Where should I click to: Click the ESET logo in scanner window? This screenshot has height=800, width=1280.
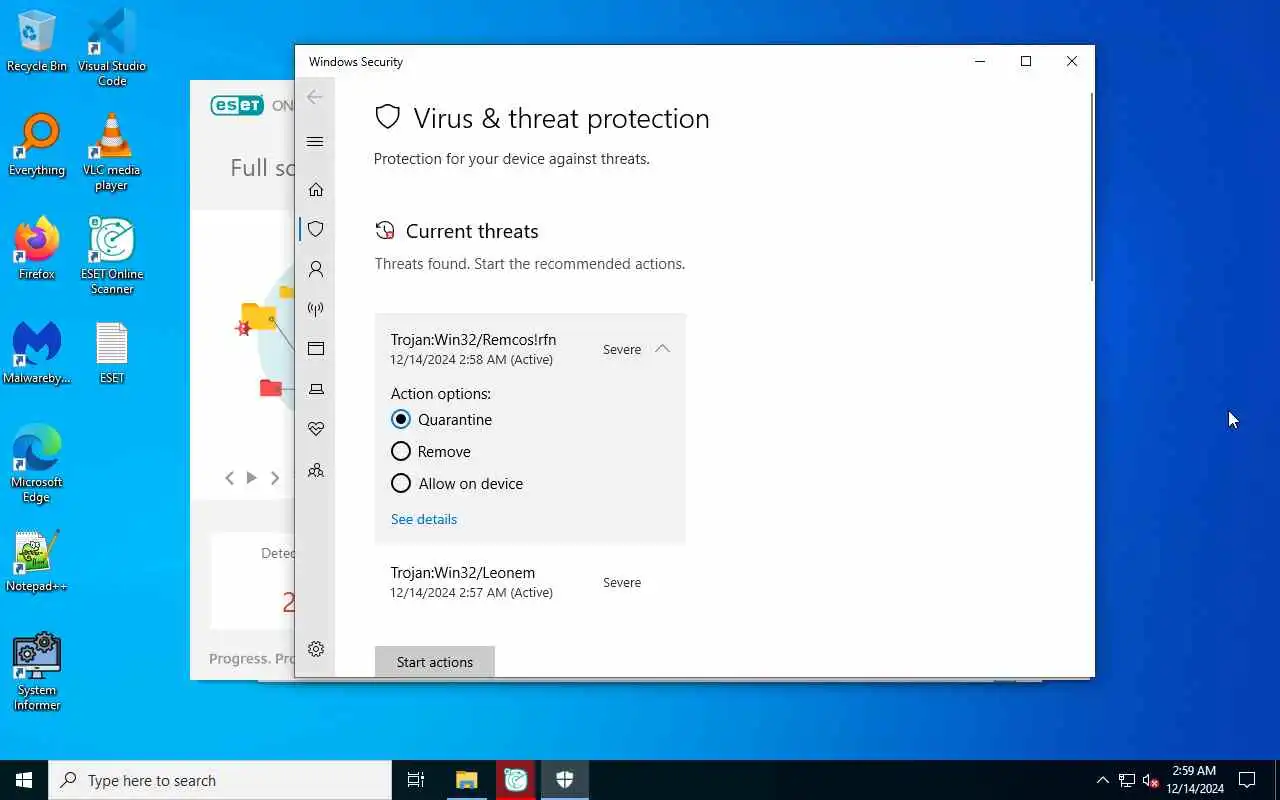237,105
